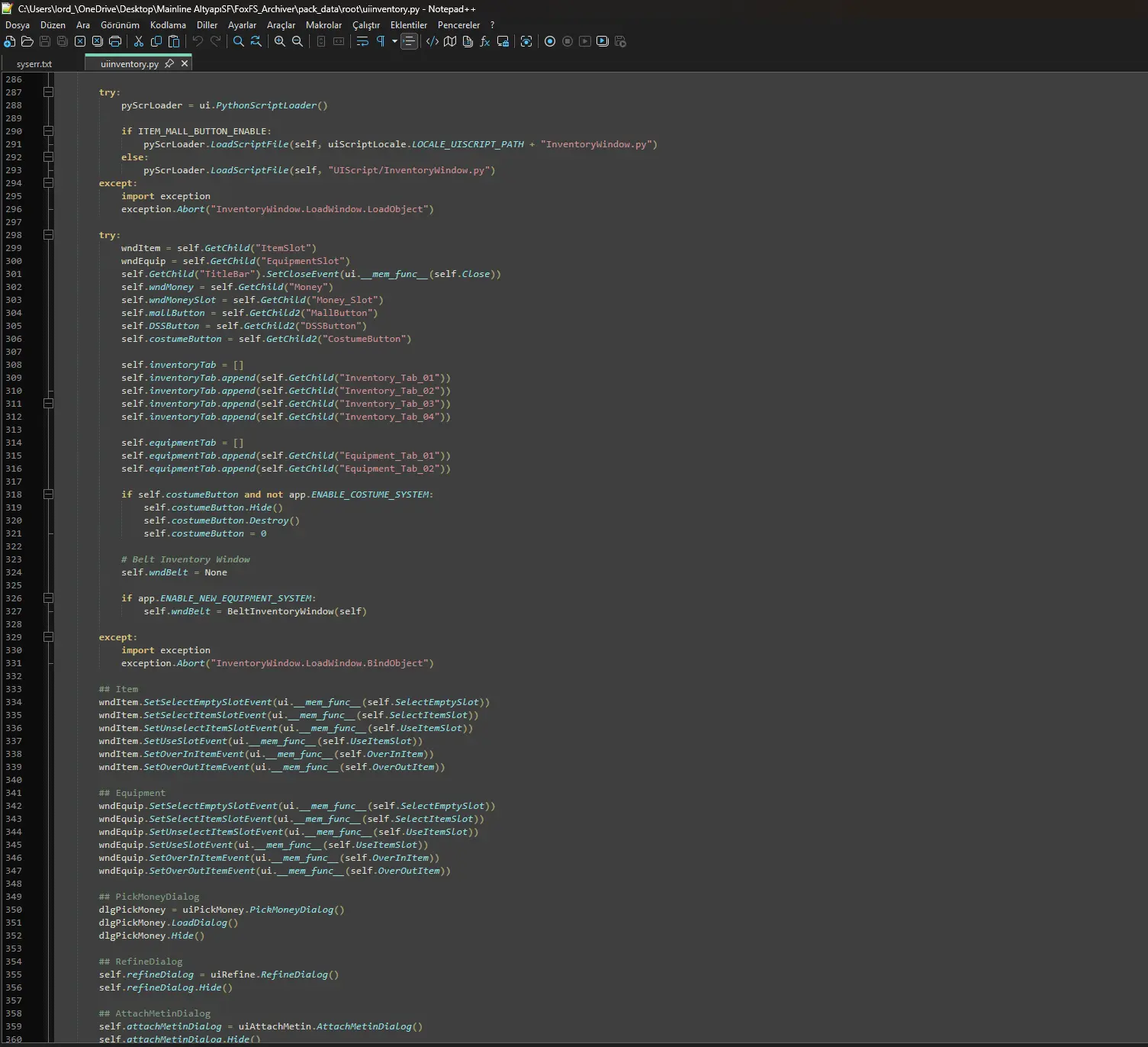This screenshot has width=1148, height=1047.
Task: Click the Cut scissors icon
Action: click(x=139, y=41)
